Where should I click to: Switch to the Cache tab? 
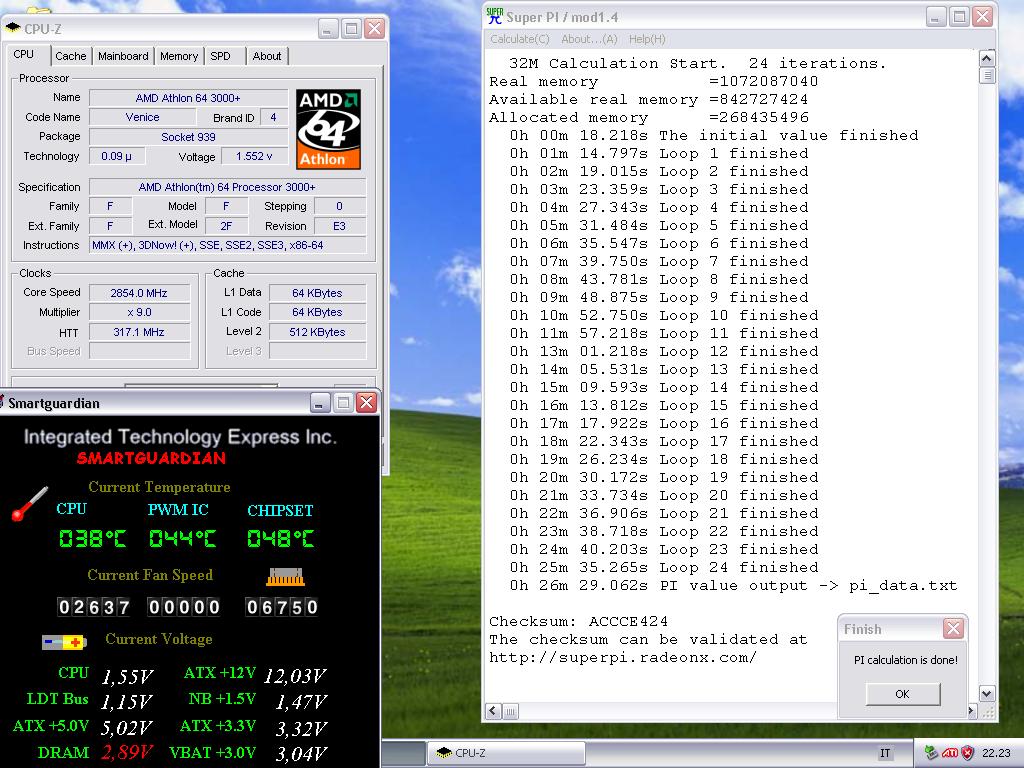coord(71,56)
